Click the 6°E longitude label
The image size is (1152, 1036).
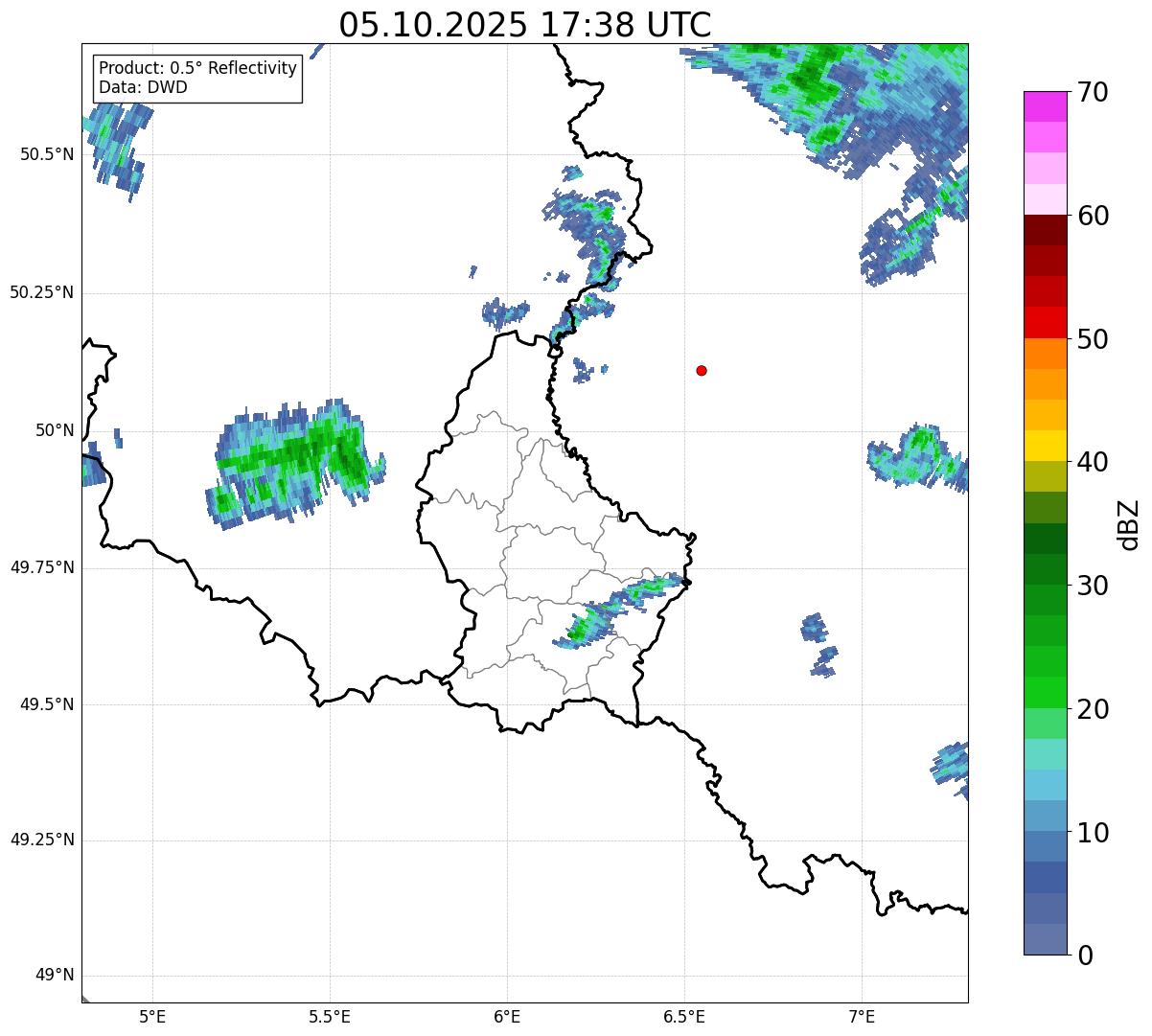(x=507, y=1017)
